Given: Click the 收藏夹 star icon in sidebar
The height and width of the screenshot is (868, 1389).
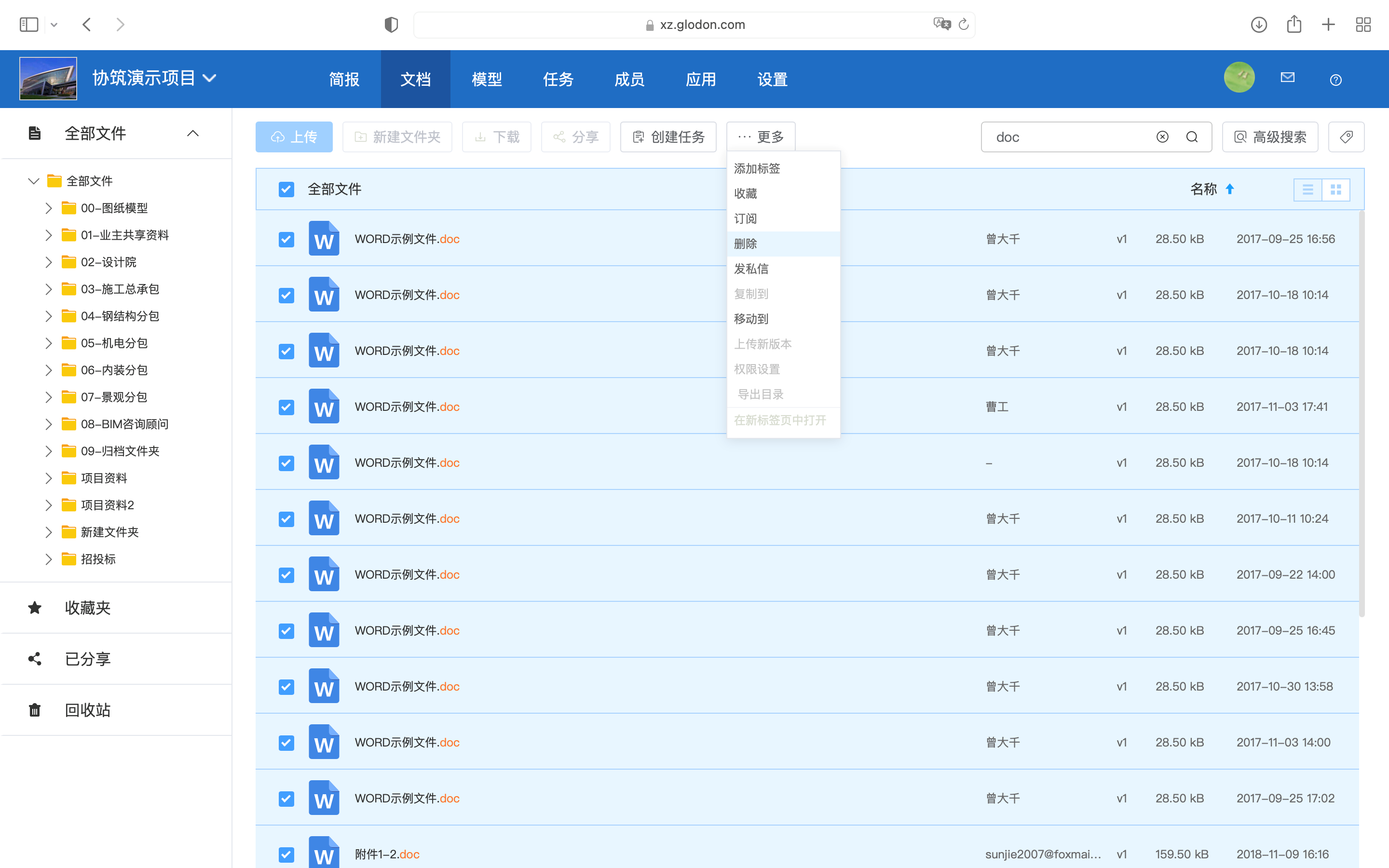Looking at the screenshot, I should click(x=34, y=608).
